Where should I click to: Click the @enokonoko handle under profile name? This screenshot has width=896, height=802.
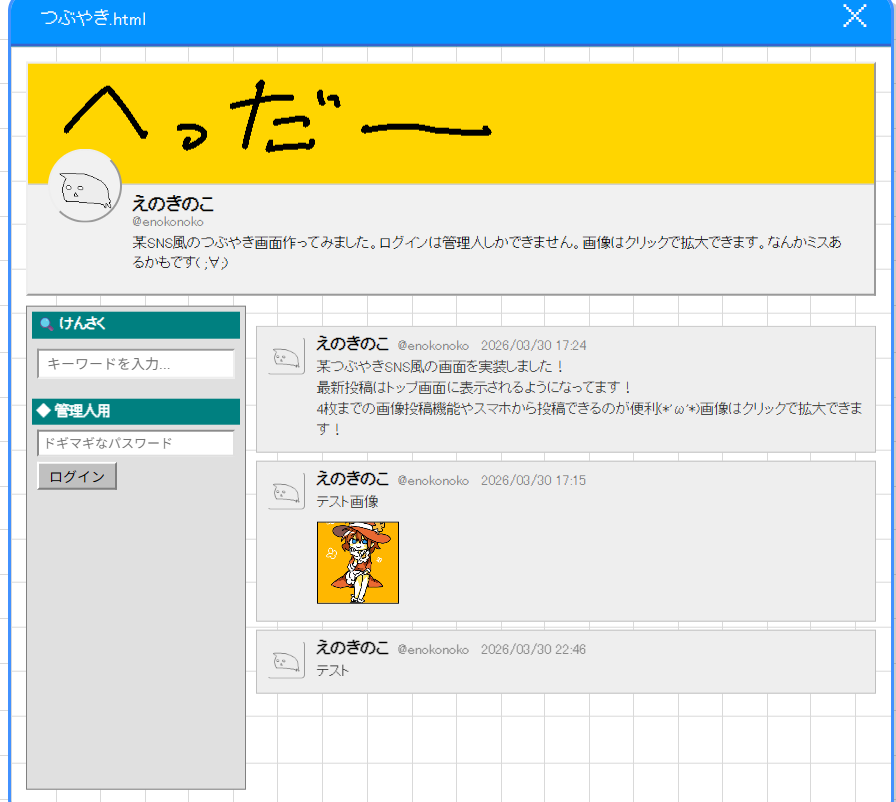pos(167,221)
